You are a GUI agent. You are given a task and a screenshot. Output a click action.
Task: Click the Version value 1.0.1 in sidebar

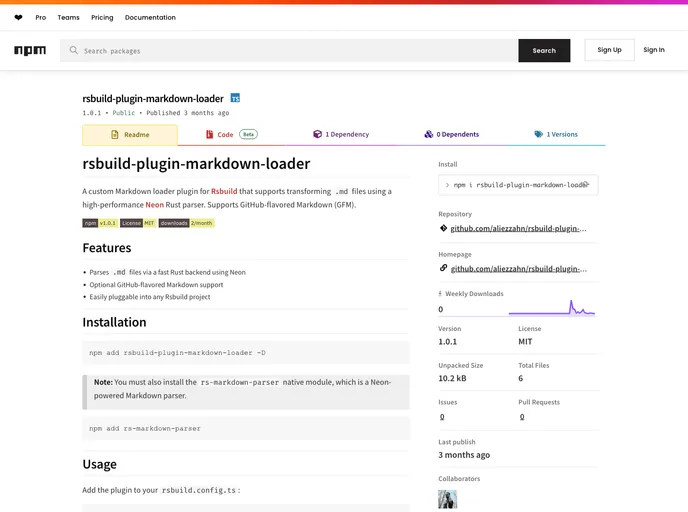pos(448,342)
